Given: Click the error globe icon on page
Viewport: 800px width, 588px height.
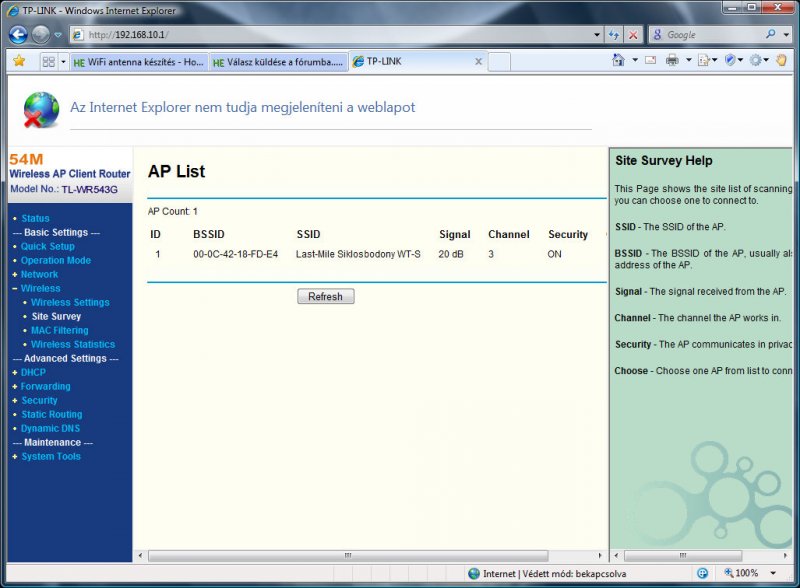Looking at the screenshot, I should (41, 110).
